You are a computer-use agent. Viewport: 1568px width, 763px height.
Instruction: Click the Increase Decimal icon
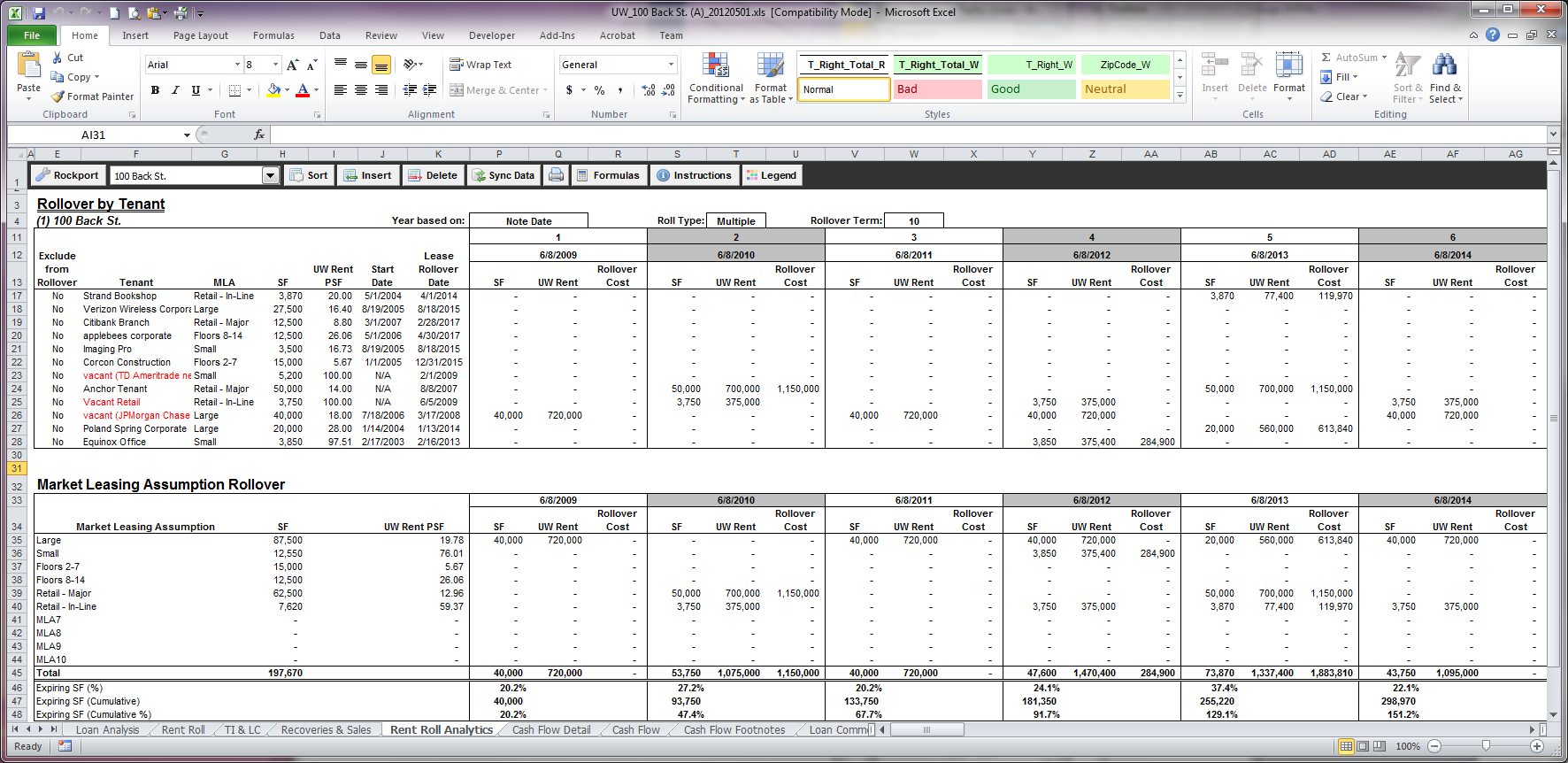(x=649, y=89)
